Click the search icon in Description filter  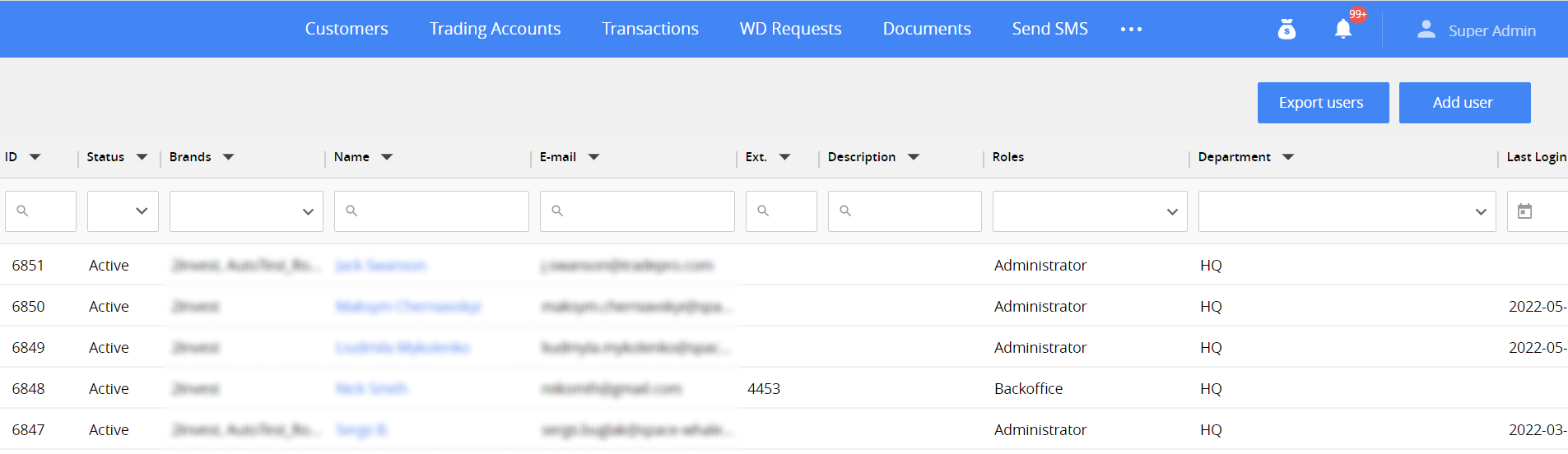click(845, 211)
